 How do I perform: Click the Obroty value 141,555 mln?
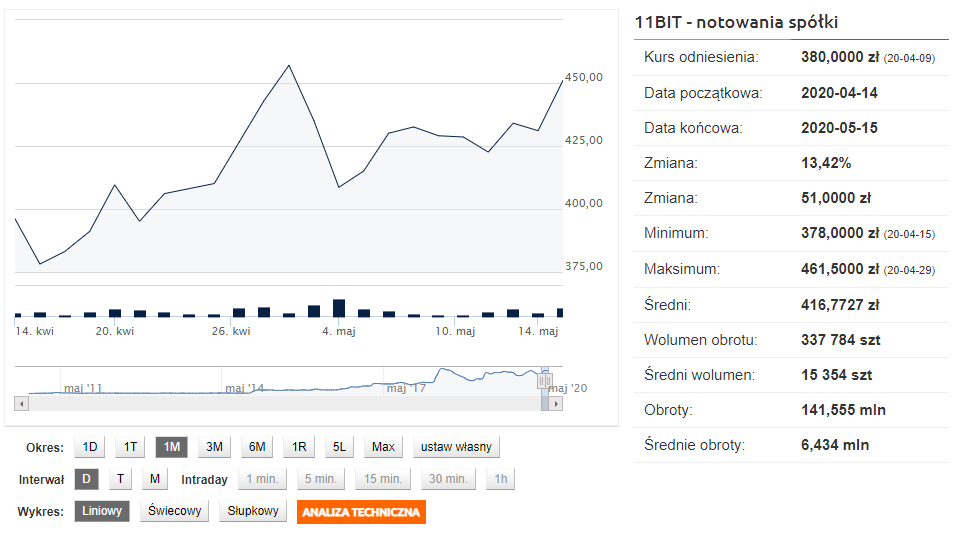tap(843, 410)
